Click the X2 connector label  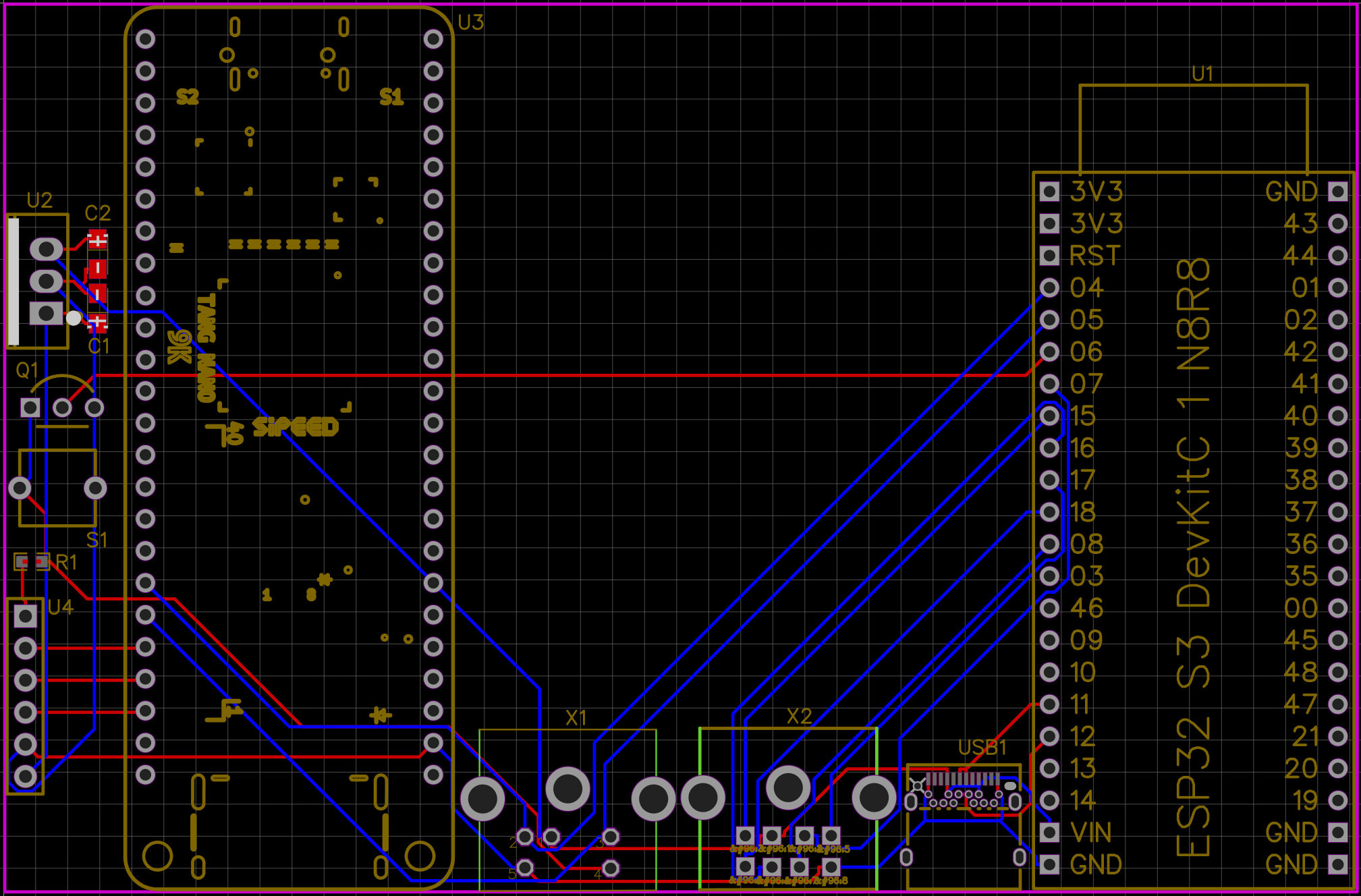click(799, 717)
